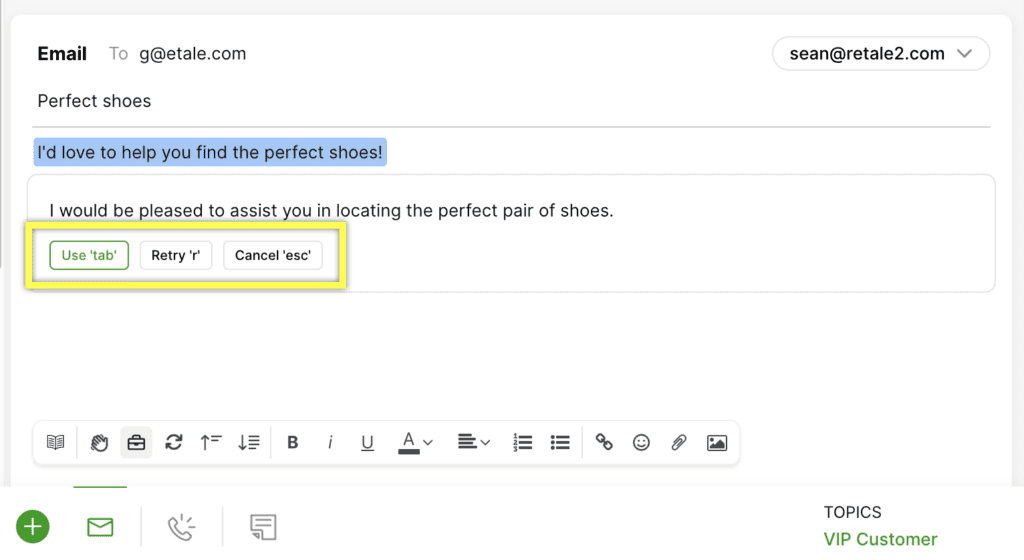This screenshot has width=1024, height=560.
Task: Click the rephrase refresh arrows icon
Action: 174,443
